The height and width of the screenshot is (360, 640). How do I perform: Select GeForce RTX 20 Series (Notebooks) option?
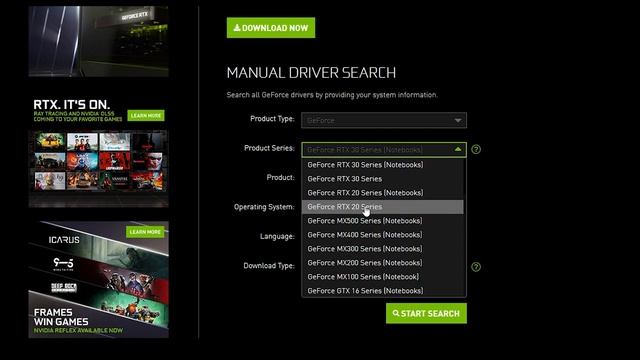pos(382,193)
